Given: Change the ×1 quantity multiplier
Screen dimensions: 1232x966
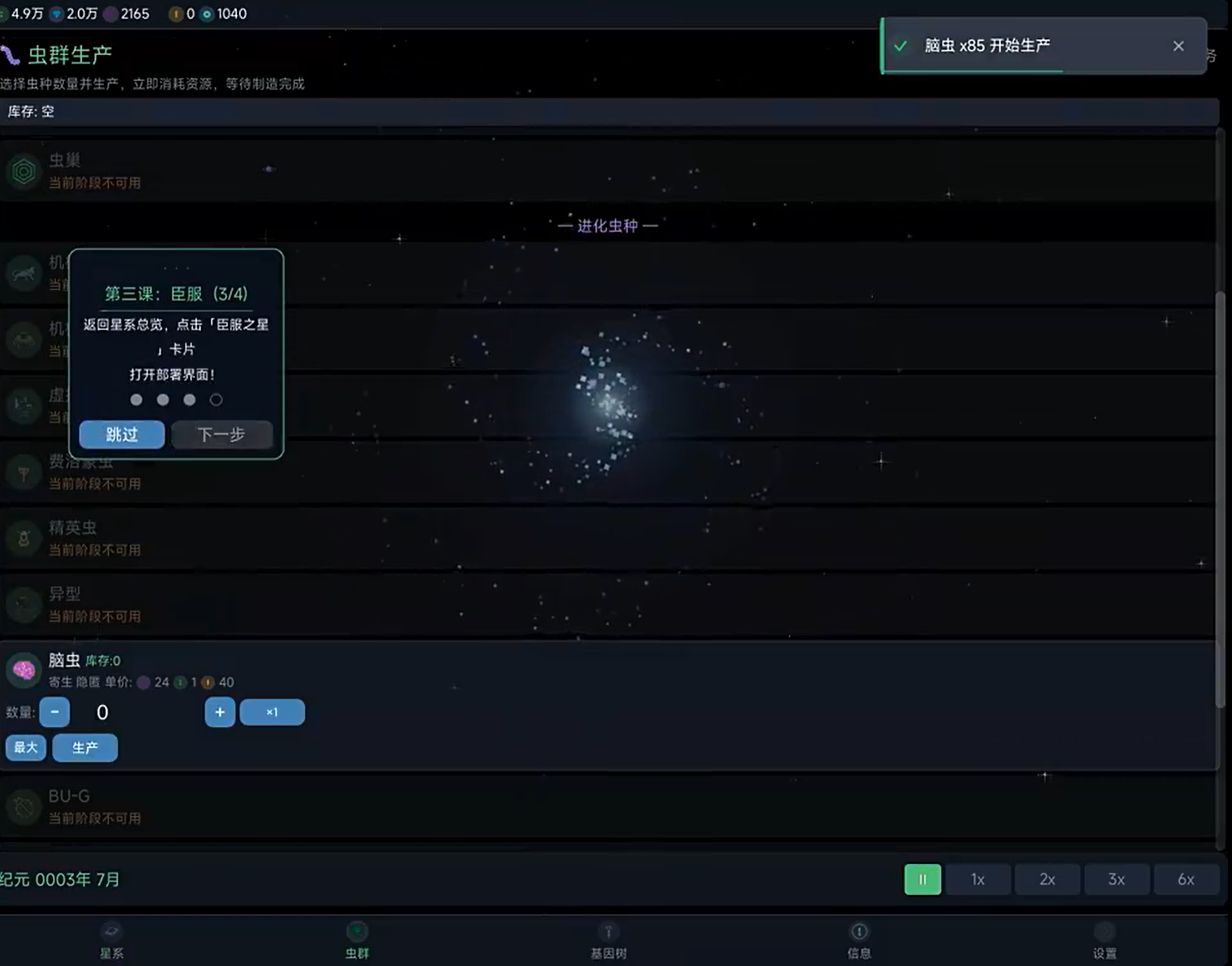Looking at the screenshot, I should 272,712.
